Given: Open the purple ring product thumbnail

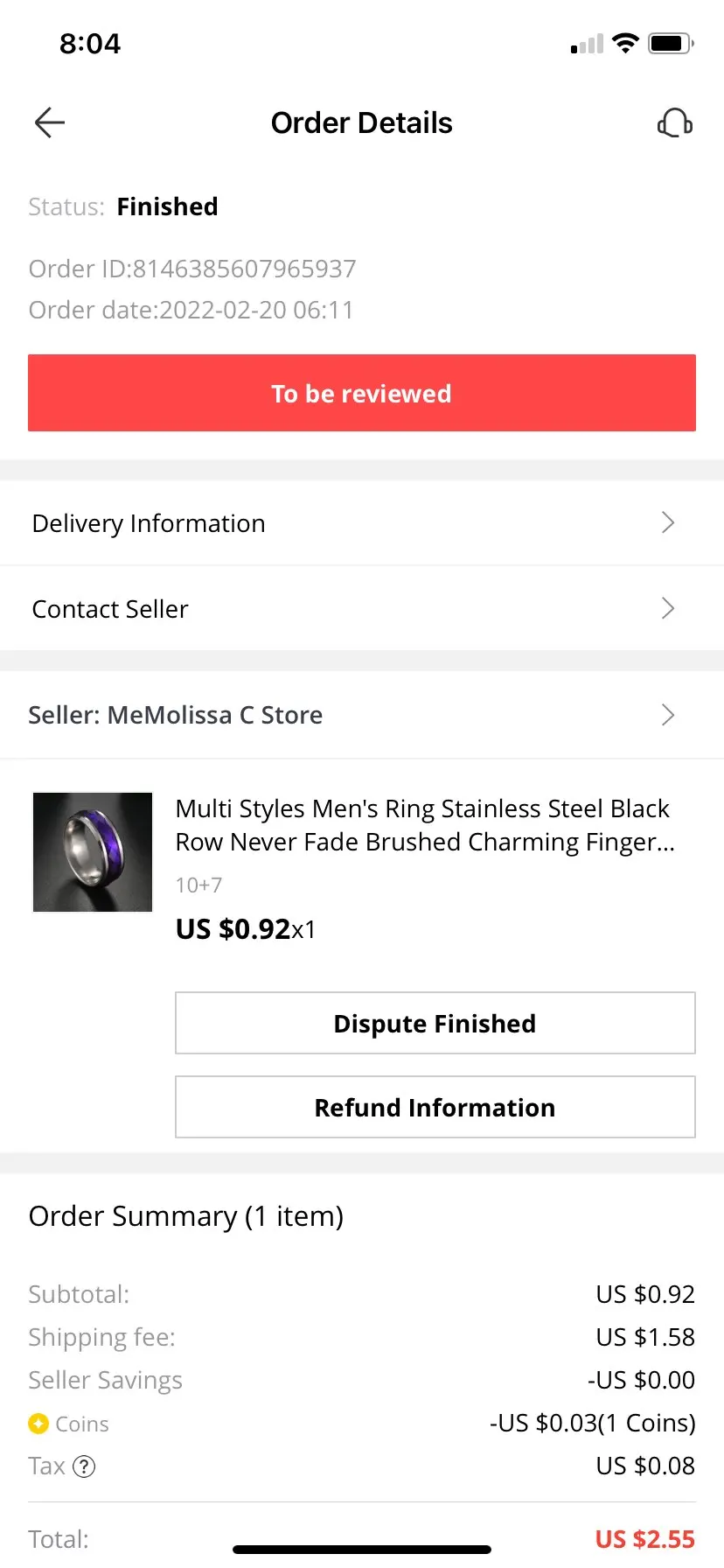Looking at the screenshot, I should coord(93,852).
